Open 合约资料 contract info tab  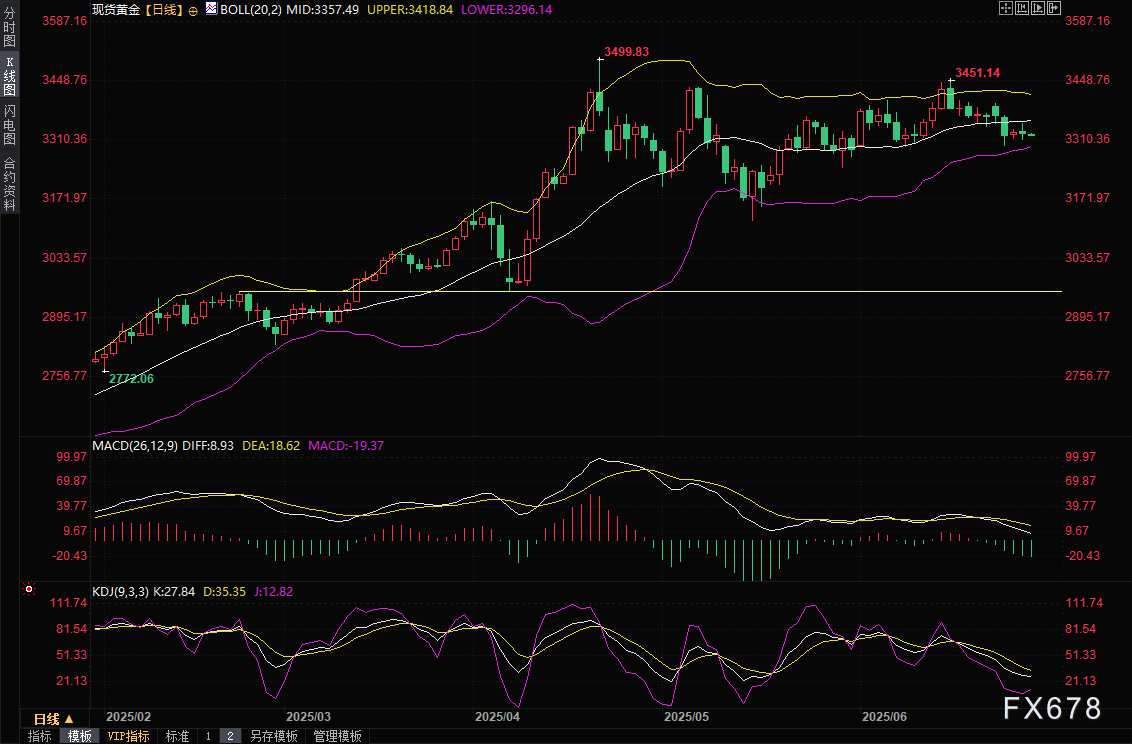[x=9, y=184]
